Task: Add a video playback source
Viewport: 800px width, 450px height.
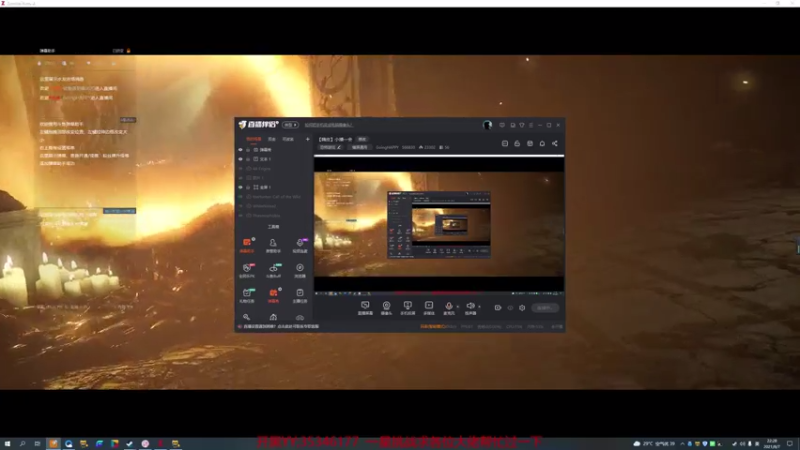Action: tap(429, 308)
